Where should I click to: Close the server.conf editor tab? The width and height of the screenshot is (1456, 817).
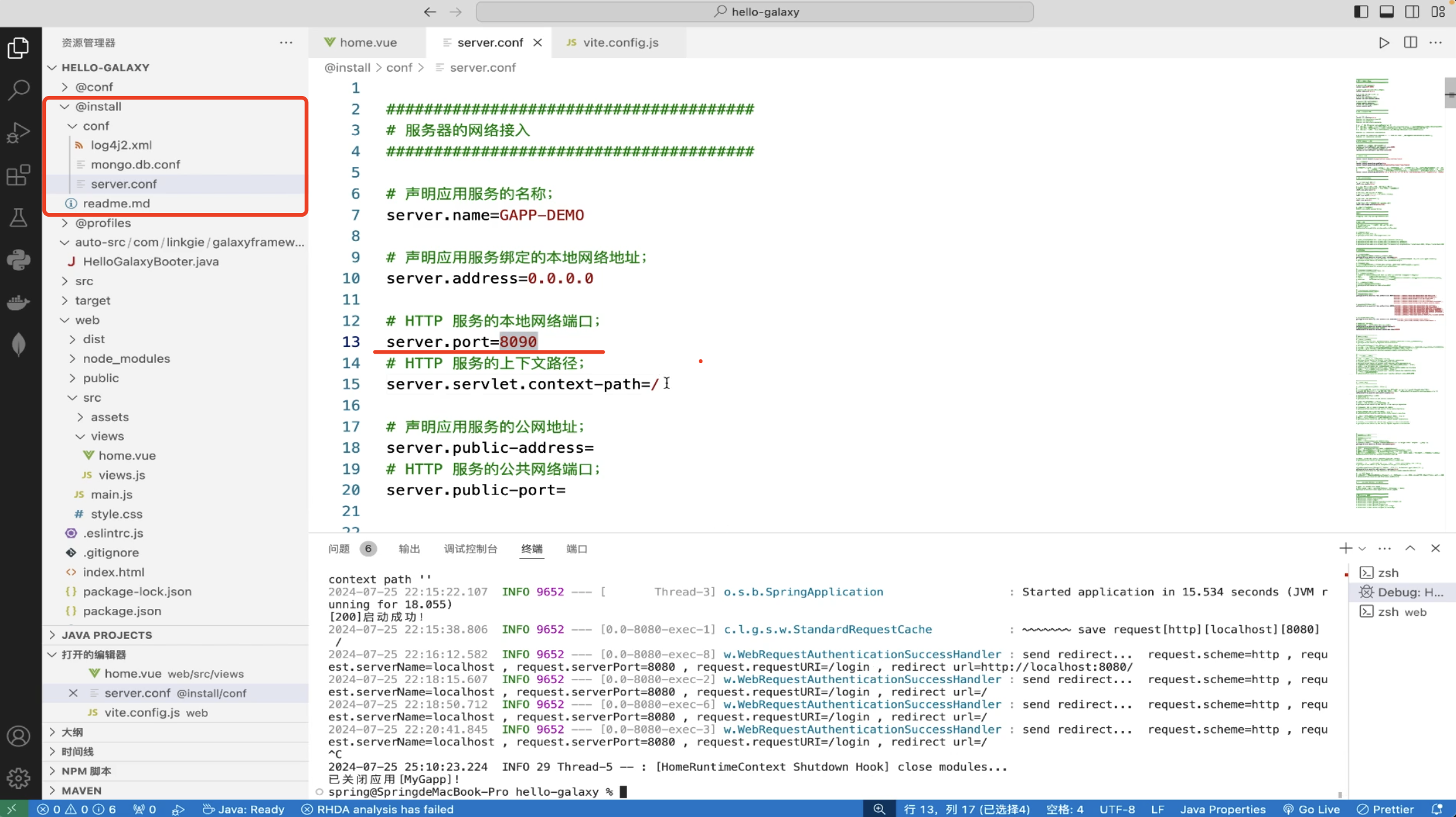click(x=537, y=42)
